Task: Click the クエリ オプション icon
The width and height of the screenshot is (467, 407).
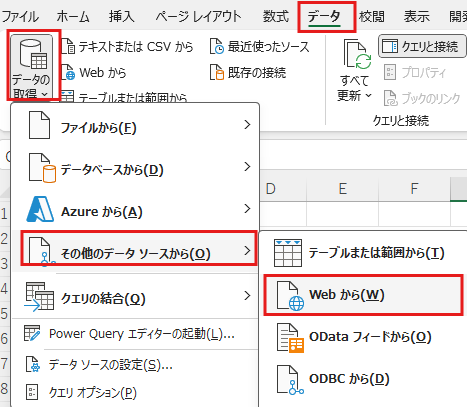Action: [32, 392]
